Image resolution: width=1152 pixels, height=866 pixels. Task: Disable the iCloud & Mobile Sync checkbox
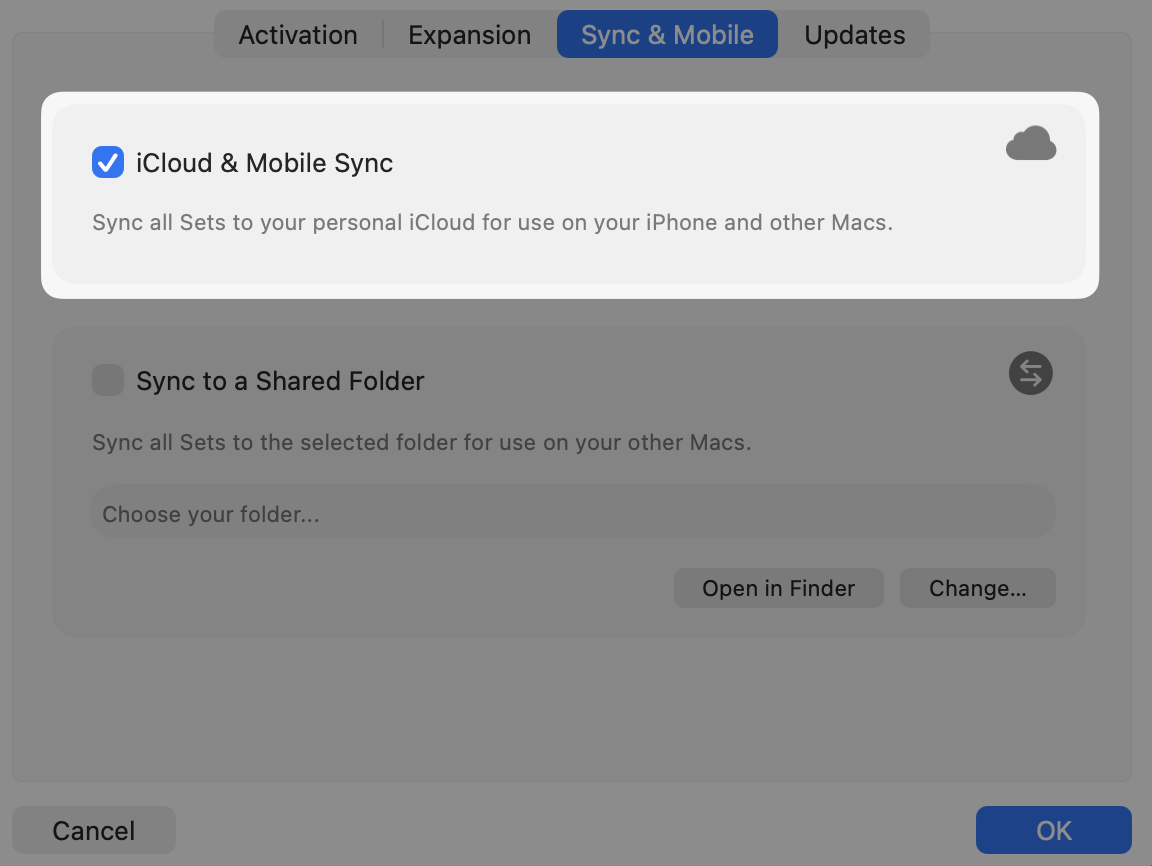[x=108, y=163]
